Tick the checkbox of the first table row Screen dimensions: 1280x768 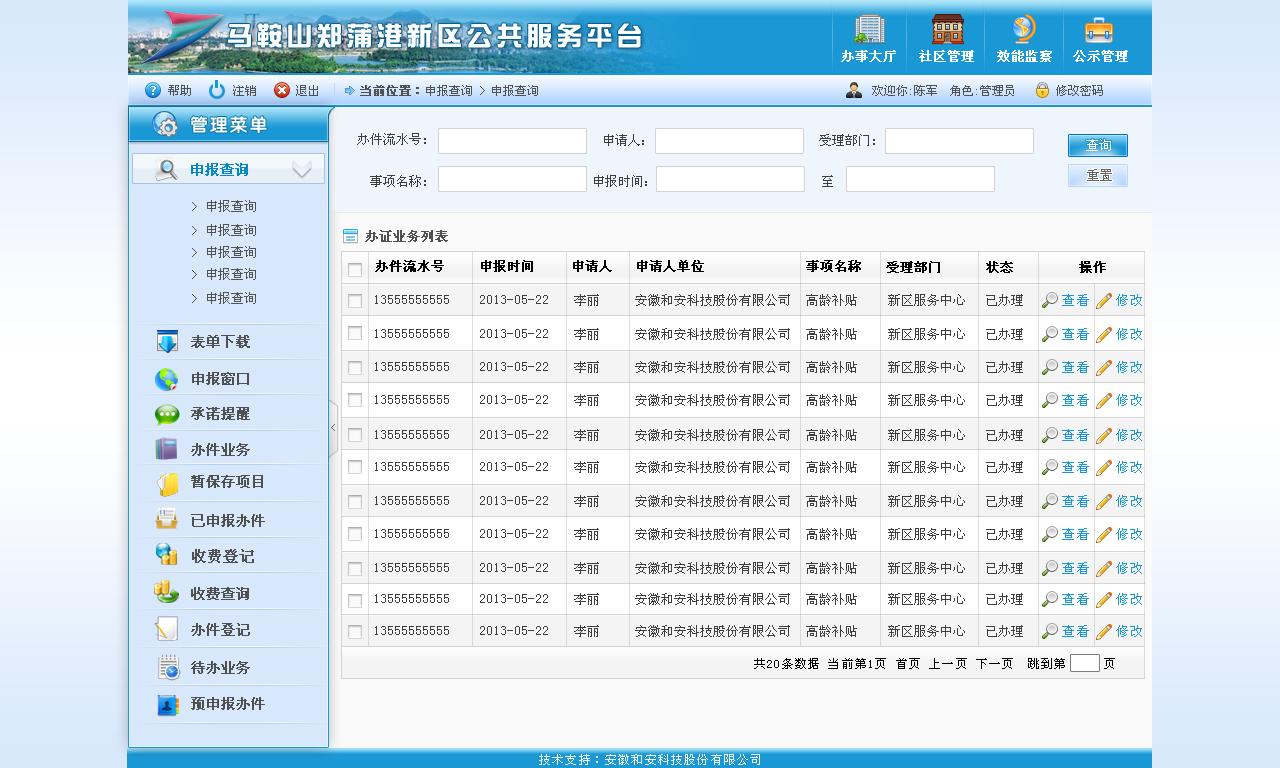355,300
